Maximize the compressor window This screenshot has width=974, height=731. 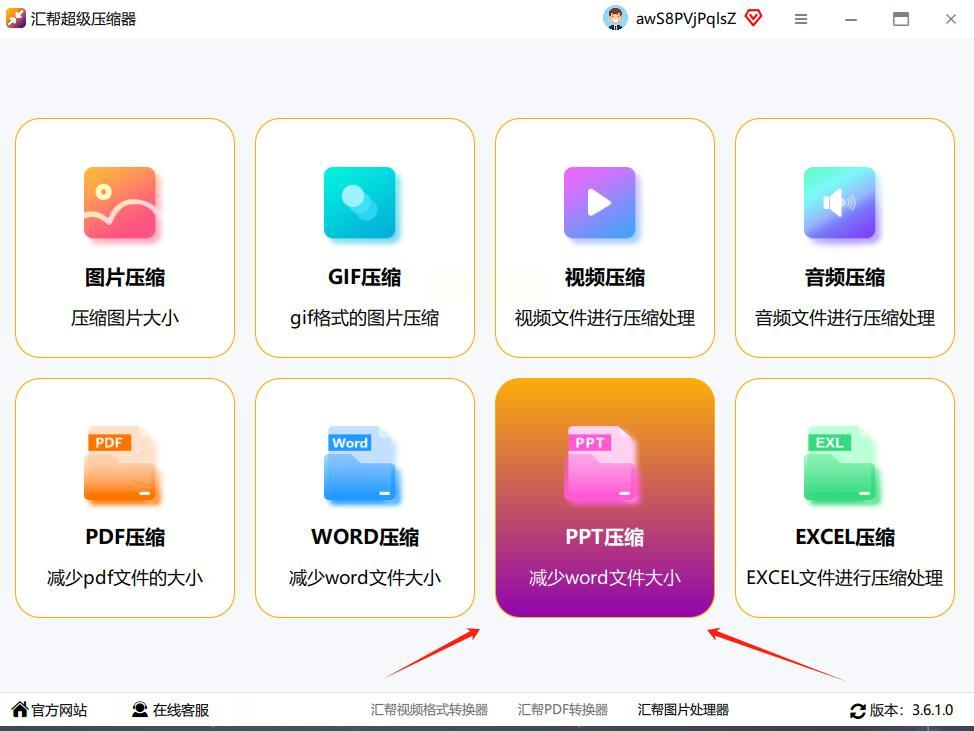click(x=901, y=19)
